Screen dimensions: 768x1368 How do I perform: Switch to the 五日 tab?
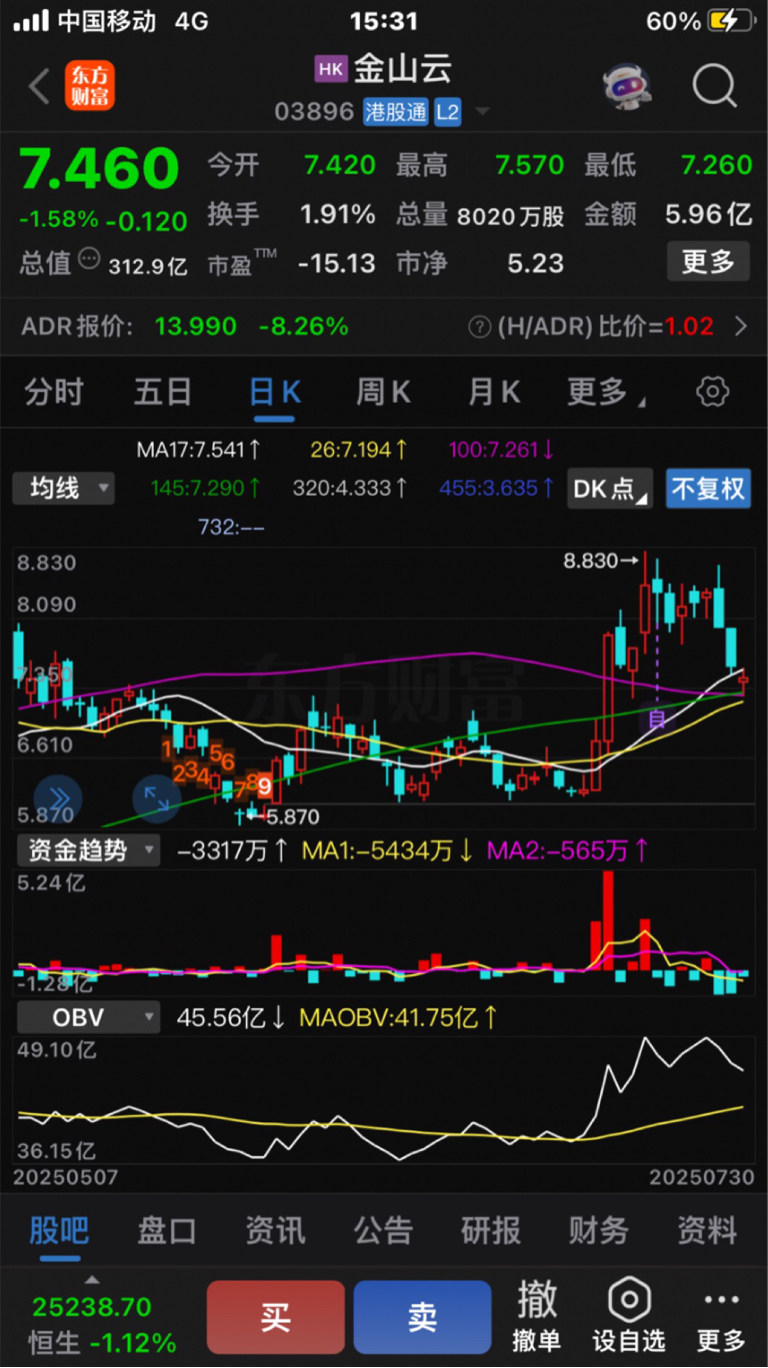tap(162, 392)
